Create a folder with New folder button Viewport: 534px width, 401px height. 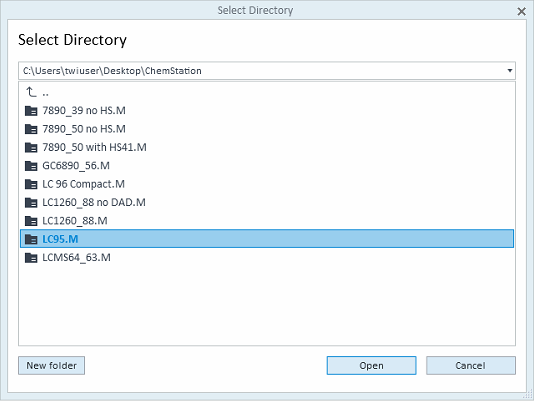pyautogui.click(x=51, y=366)
